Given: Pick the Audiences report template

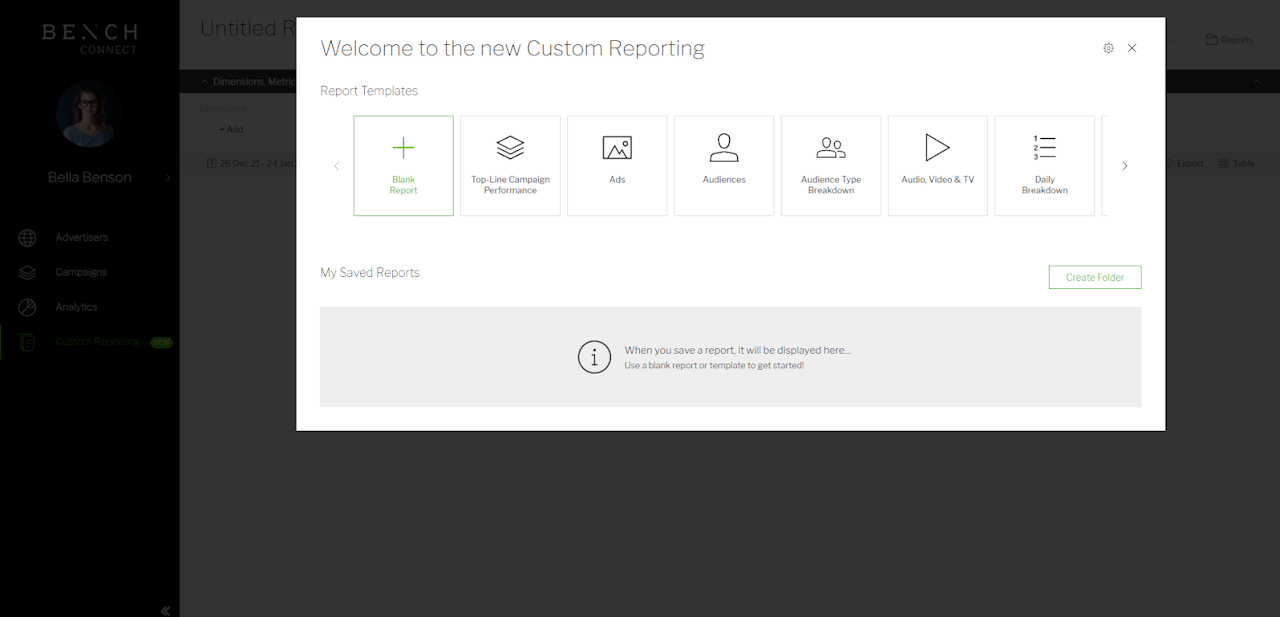Looking at the screenshot, I should 724,166.
